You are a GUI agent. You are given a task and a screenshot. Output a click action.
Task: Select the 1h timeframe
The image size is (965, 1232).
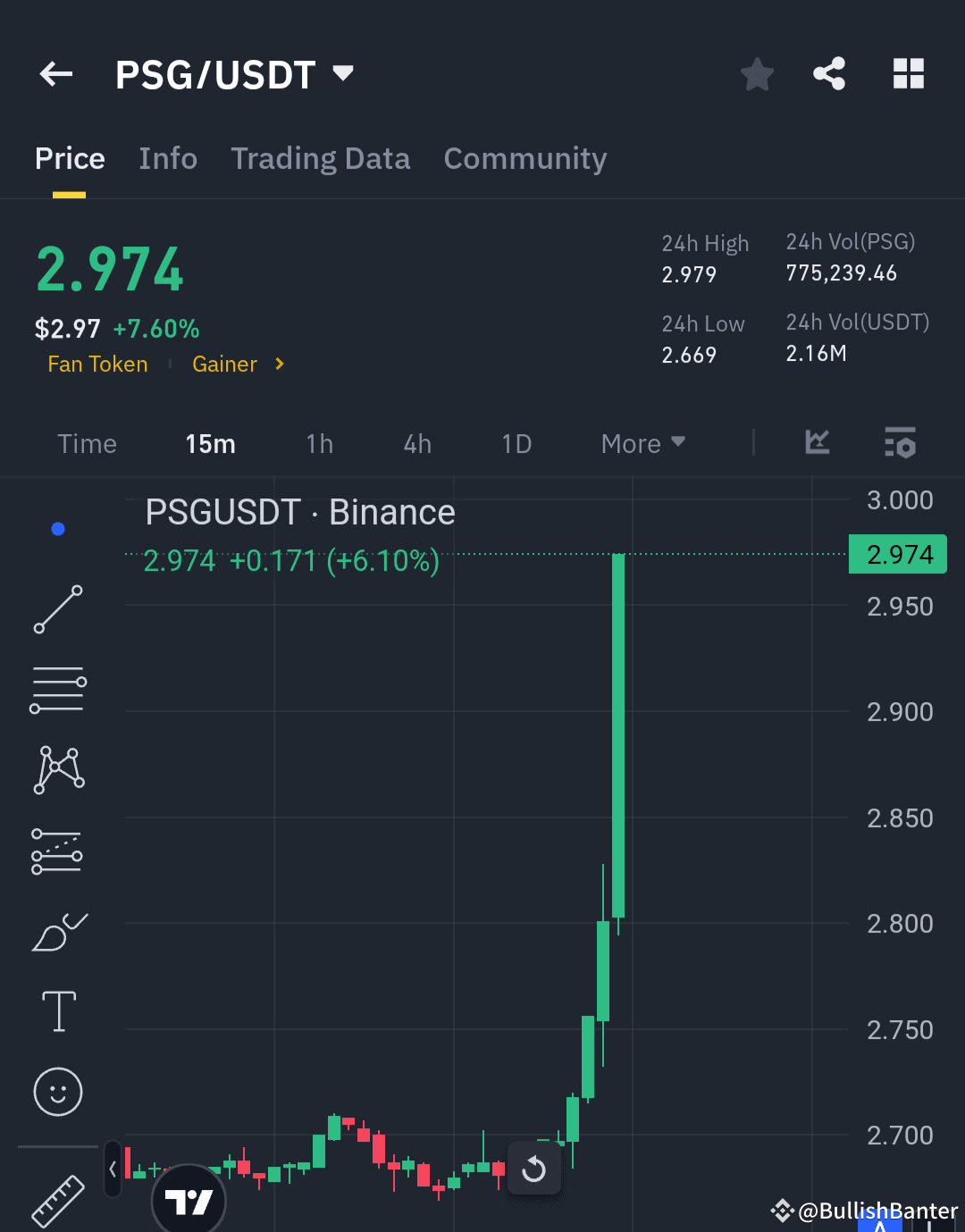coord(319,443)
